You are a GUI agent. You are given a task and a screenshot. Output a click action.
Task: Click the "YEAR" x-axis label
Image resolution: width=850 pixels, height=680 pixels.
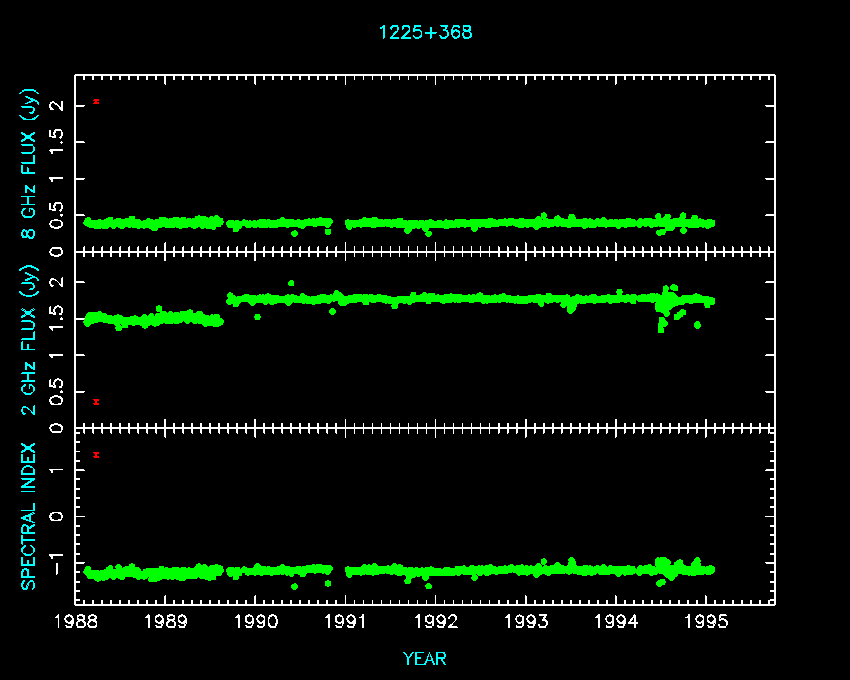tap(425, 658)
